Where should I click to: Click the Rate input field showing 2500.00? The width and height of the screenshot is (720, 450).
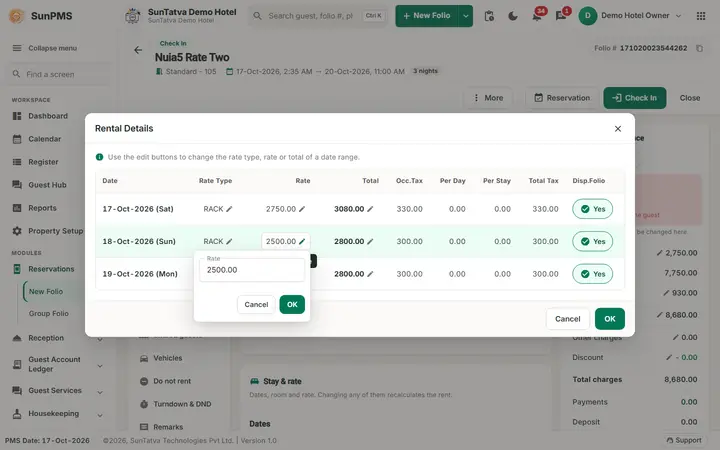tap(252, 270)
